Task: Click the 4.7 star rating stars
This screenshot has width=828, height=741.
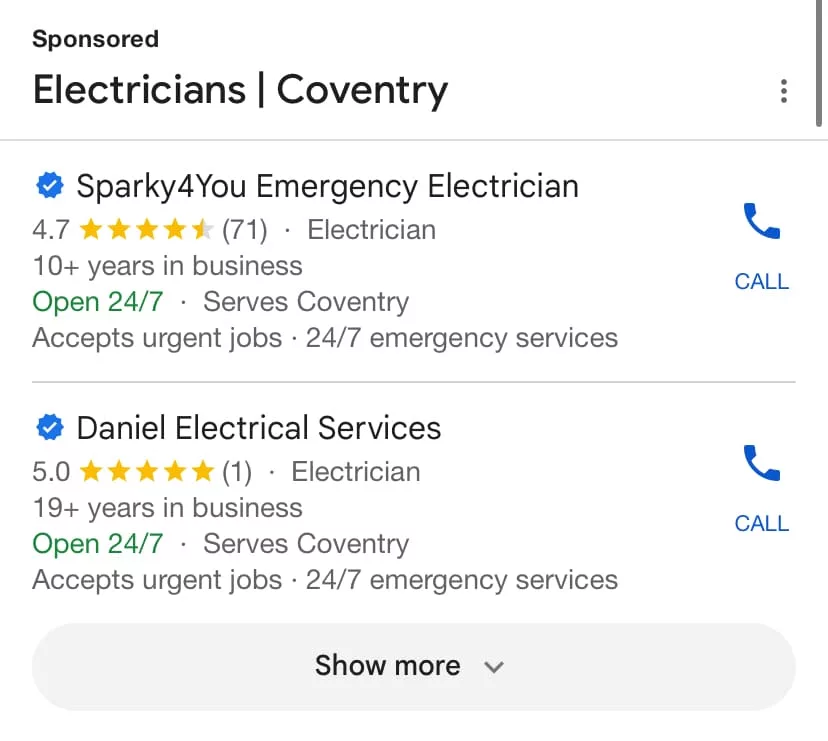Action: (x=147, y=230)
